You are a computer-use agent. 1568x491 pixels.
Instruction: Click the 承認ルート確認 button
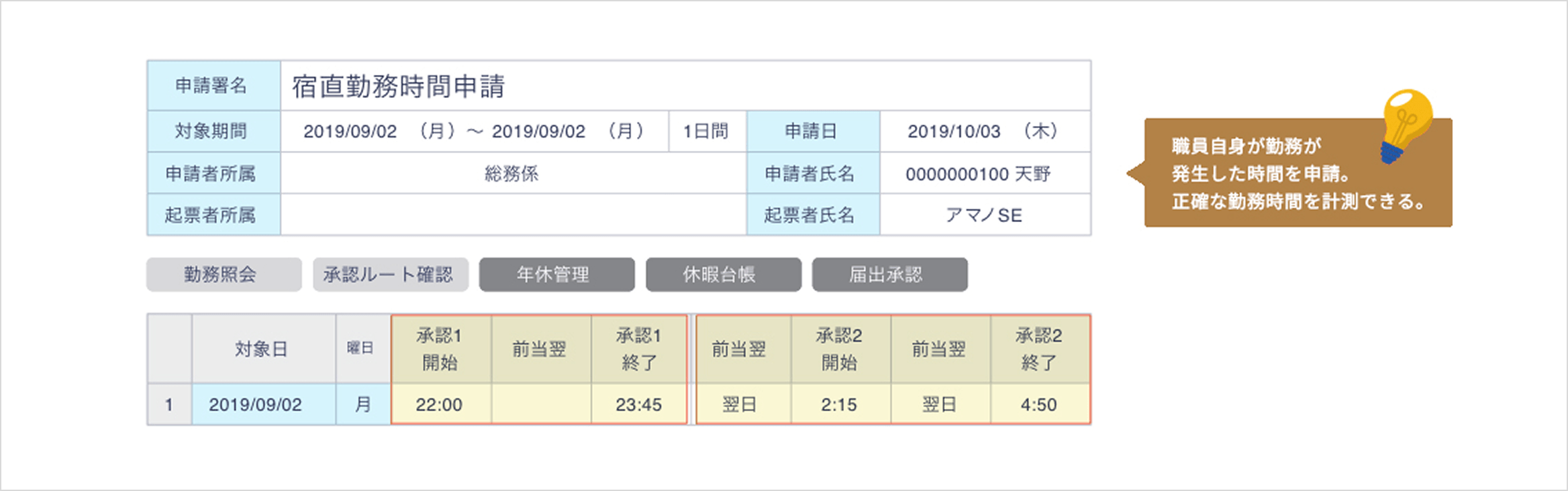[391, 274]
